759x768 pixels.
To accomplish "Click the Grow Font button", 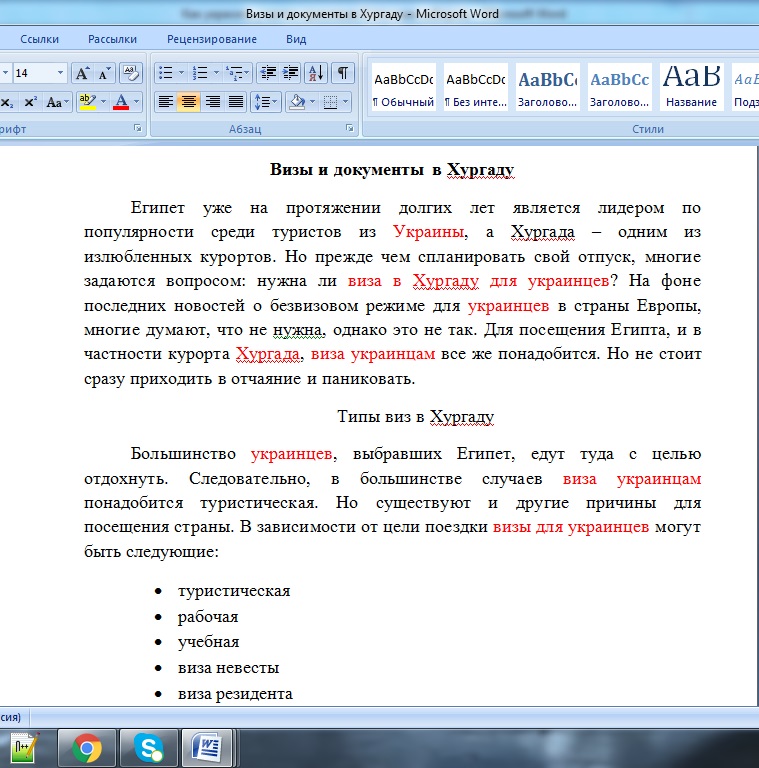I will (x=82, y=73).
